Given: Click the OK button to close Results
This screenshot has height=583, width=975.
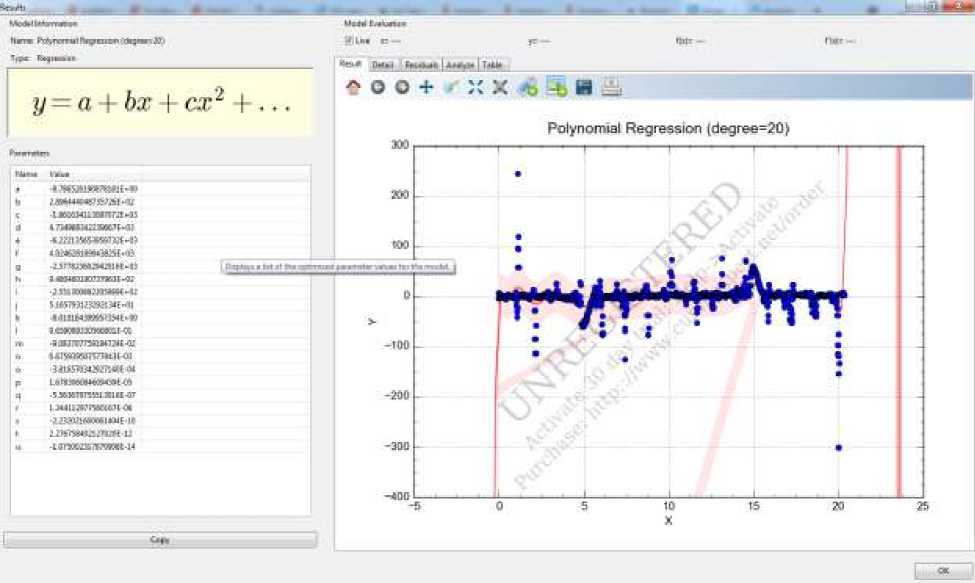Looking at the screenshot, I should point(942,571).
